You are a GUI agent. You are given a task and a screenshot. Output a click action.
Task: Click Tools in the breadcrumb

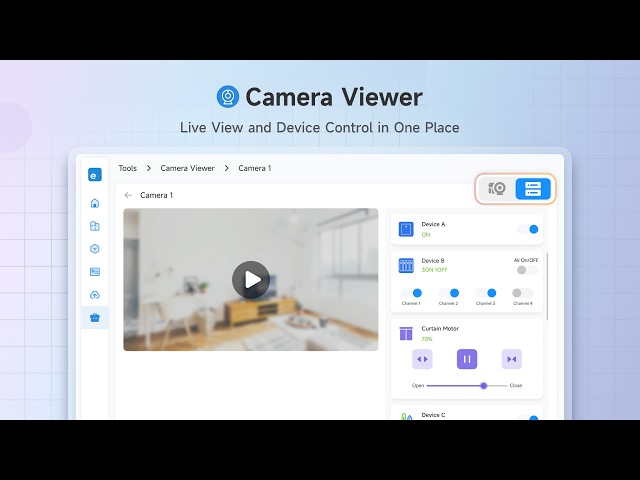pyautogui.click(x=127, y=168)
